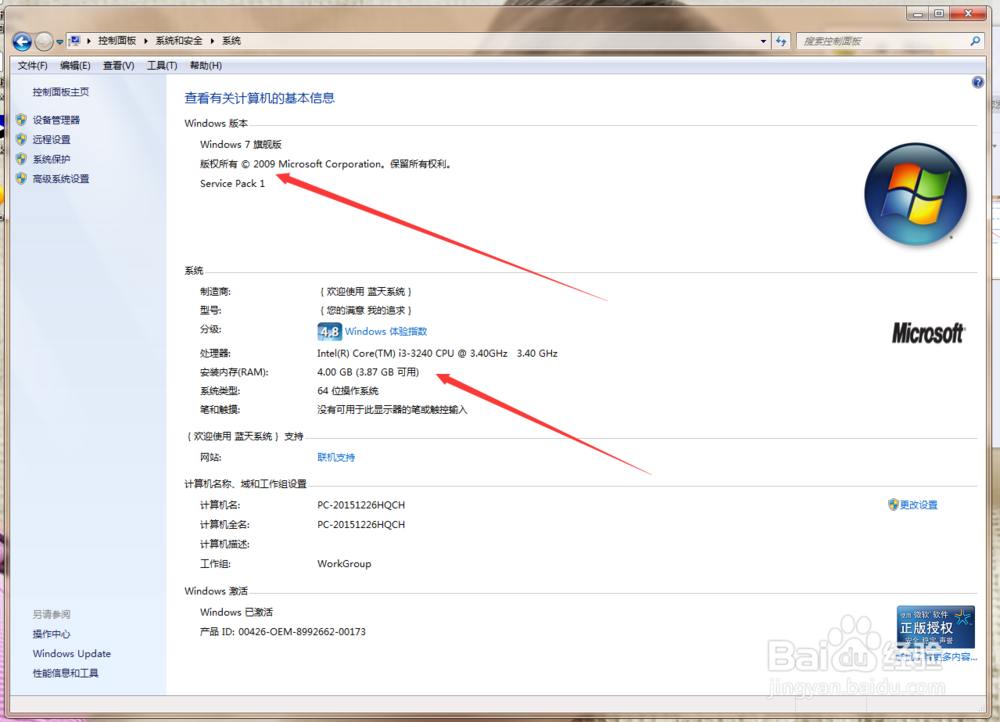Screen dimensions: 1000x722
Task: Open 性能信息和工具 link
Action: pos(66,673)
